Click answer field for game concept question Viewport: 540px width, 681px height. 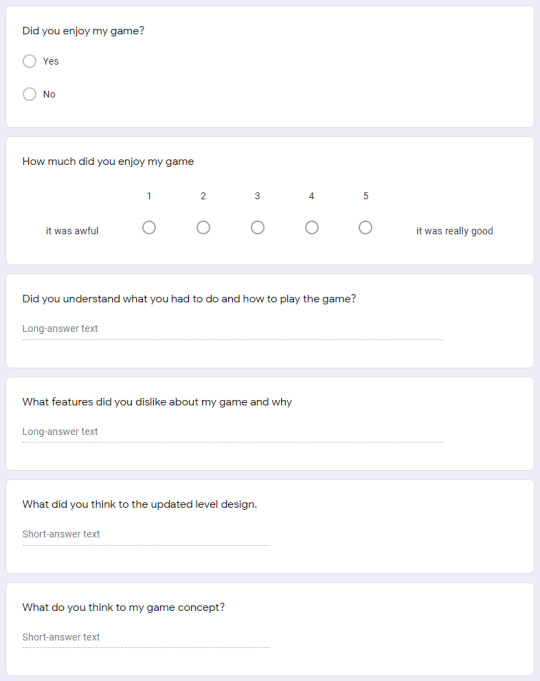[146, 638]
